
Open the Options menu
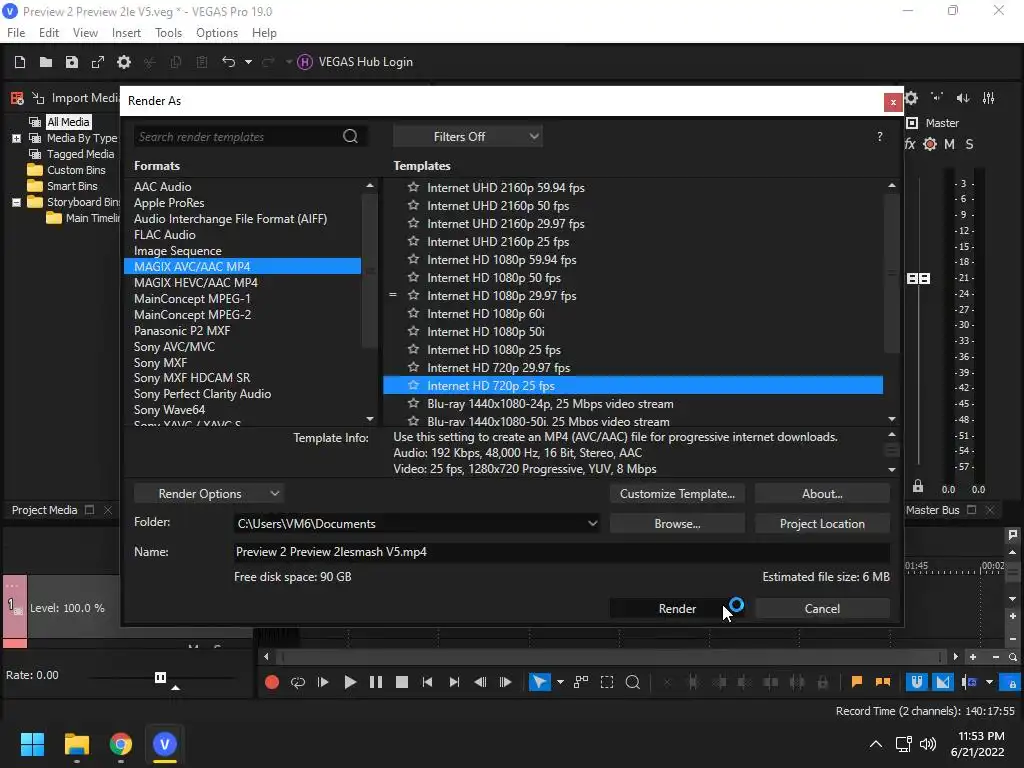tap(217, 33)
